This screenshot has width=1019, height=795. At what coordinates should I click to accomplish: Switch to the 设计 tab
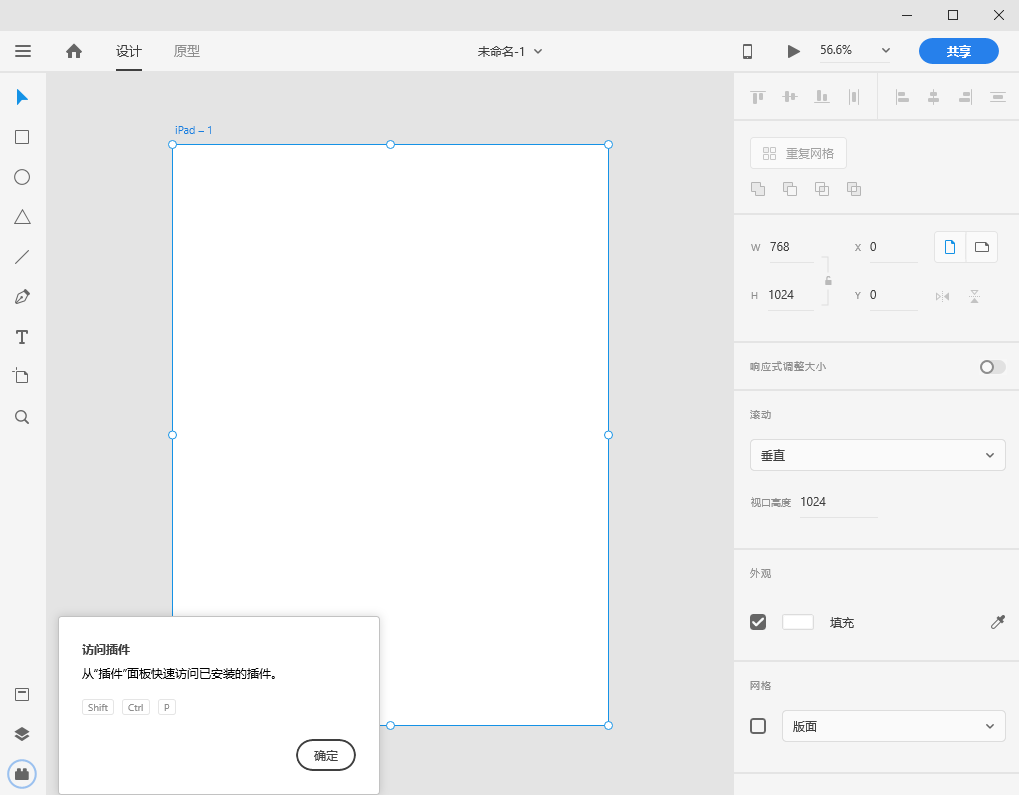pos(129,51)
